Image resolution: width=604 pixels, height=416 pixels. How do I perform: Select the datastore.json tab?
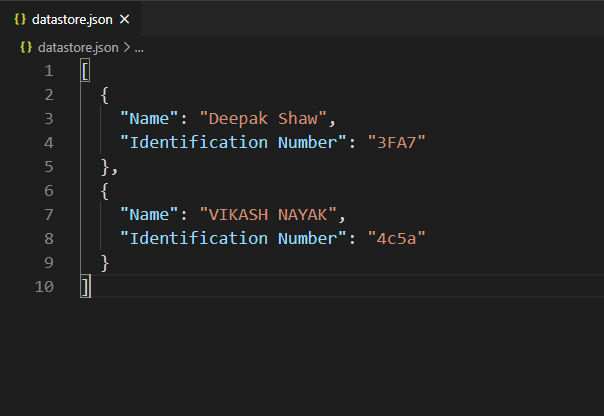(70, 20)
